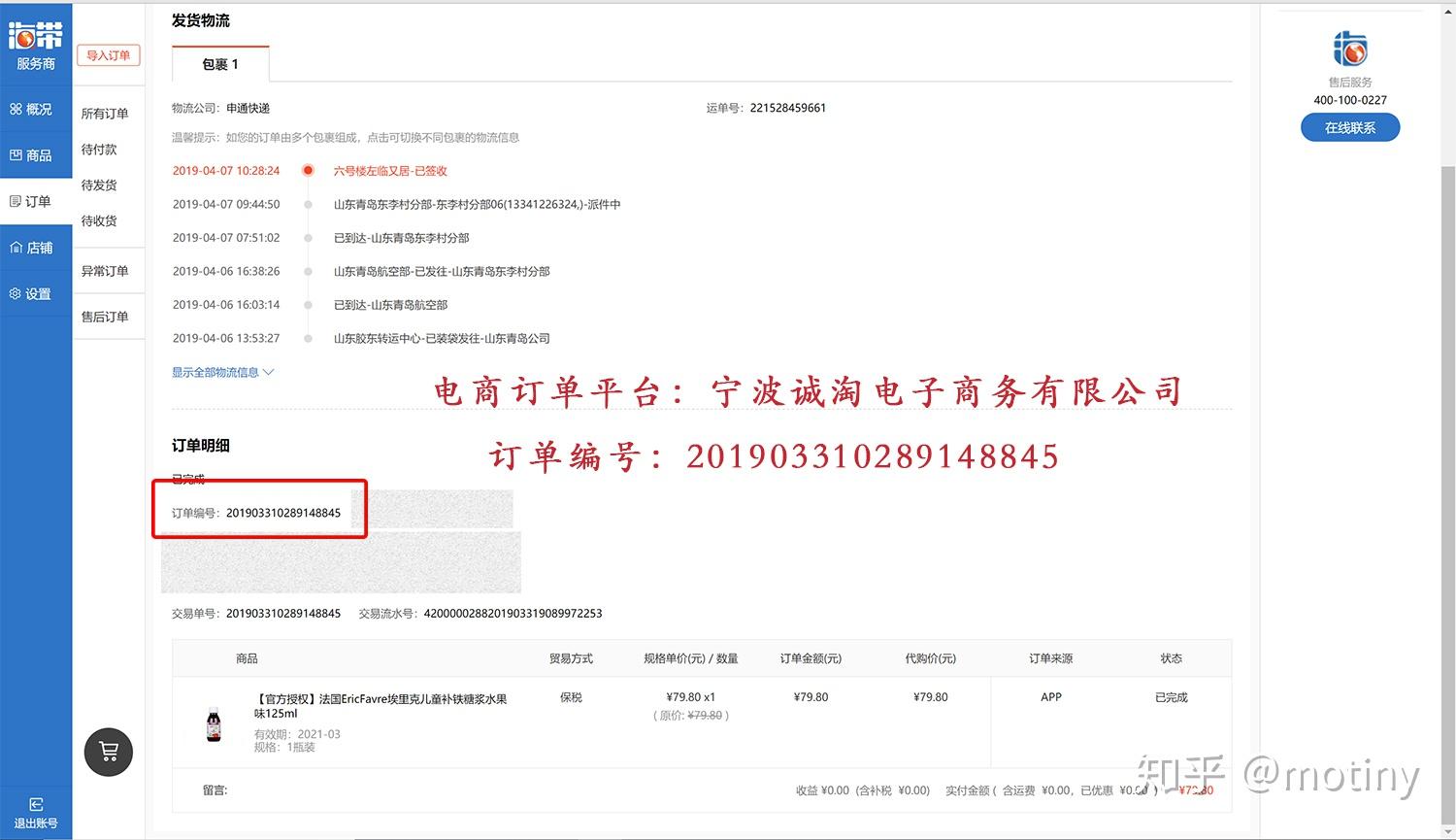This screenshot has height=840, width=1456.
Task: Filter orders by 待付款
Action: pos(99,150)
